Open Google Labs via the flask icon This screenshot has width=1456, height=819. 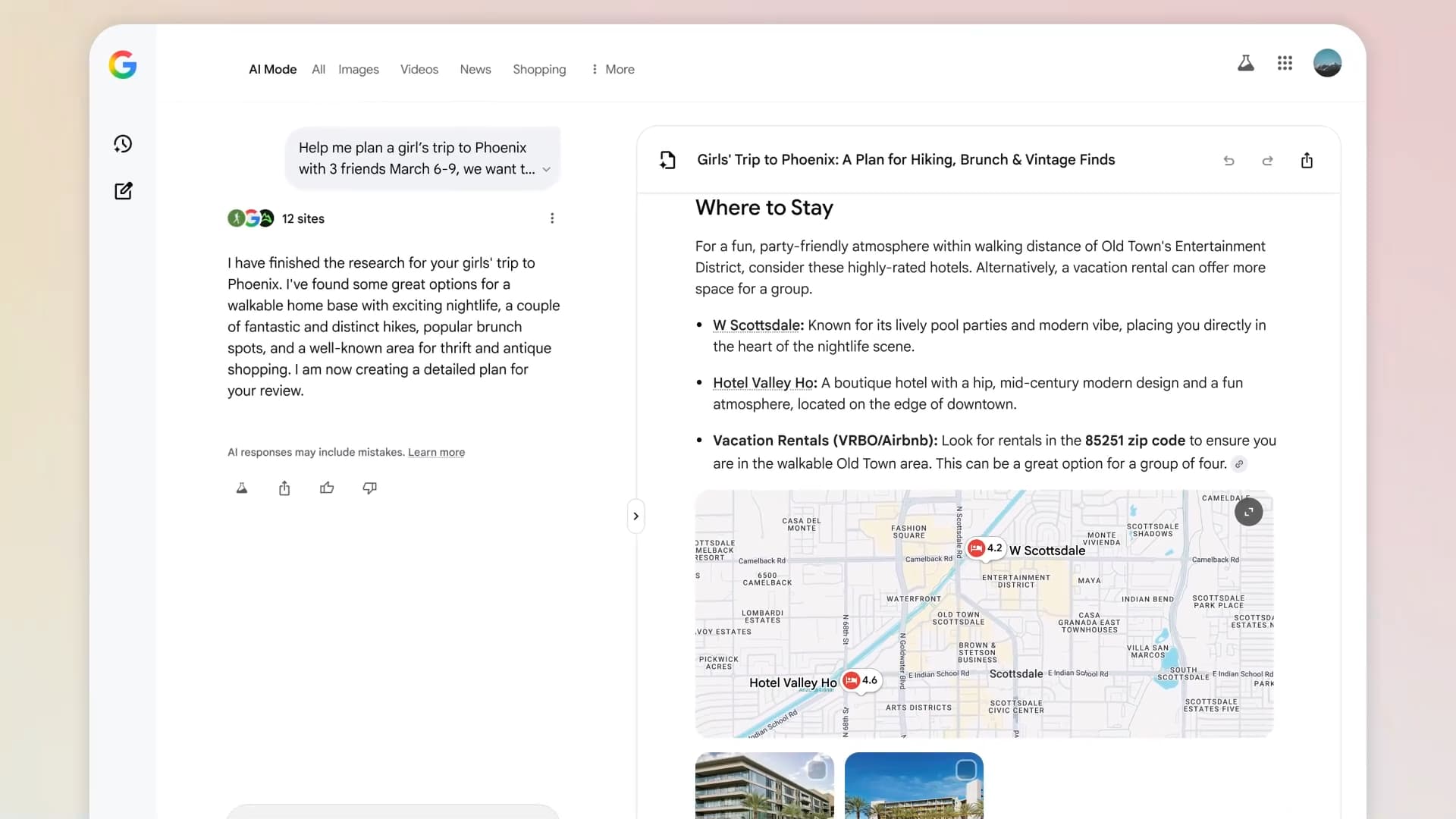[1246, 63]
